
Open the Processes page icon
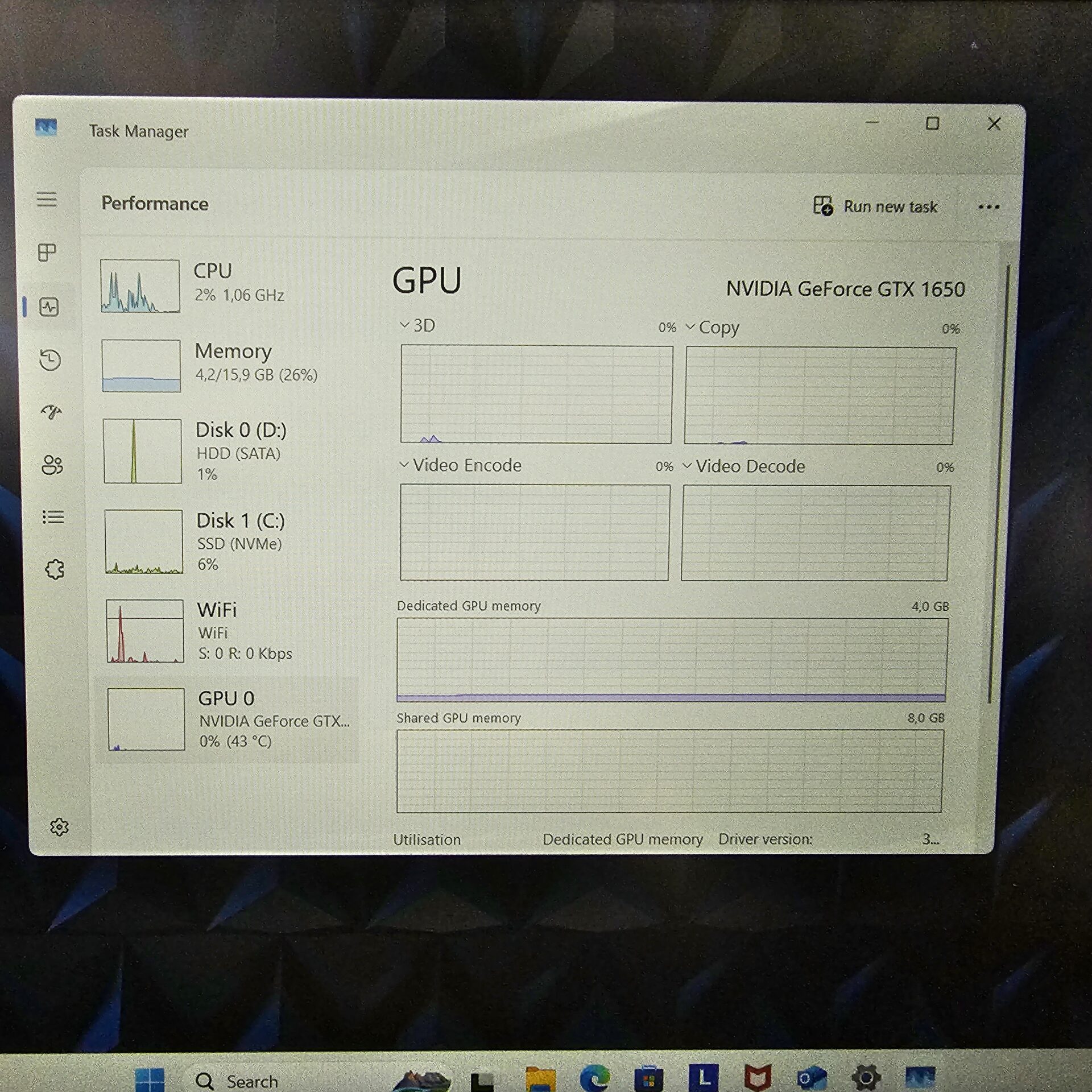(47, 252)
